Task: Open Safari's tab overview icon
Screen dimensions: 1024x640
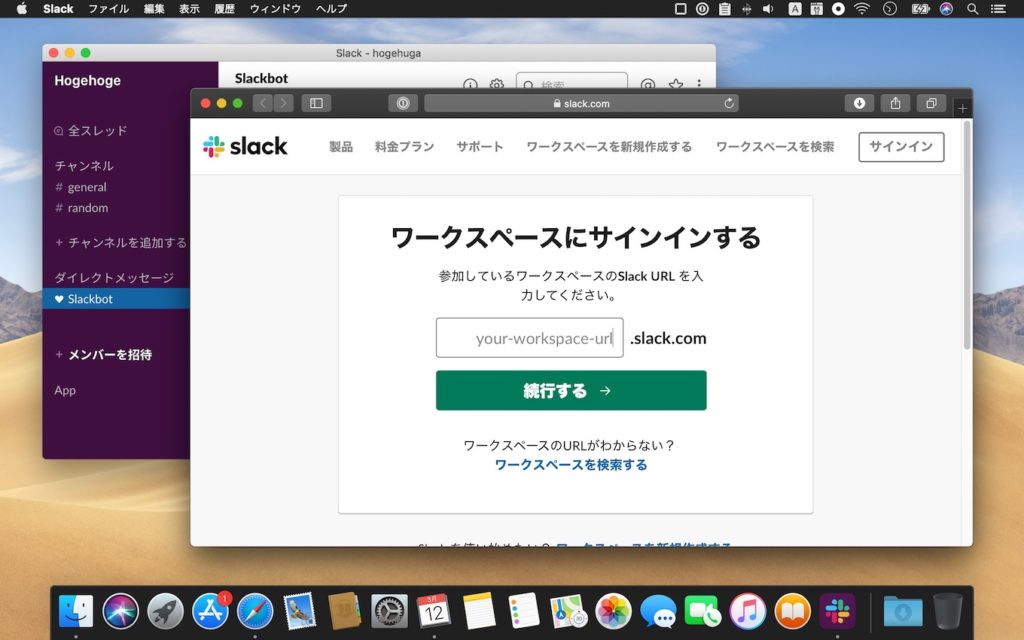Action: [x=931, y=102]
